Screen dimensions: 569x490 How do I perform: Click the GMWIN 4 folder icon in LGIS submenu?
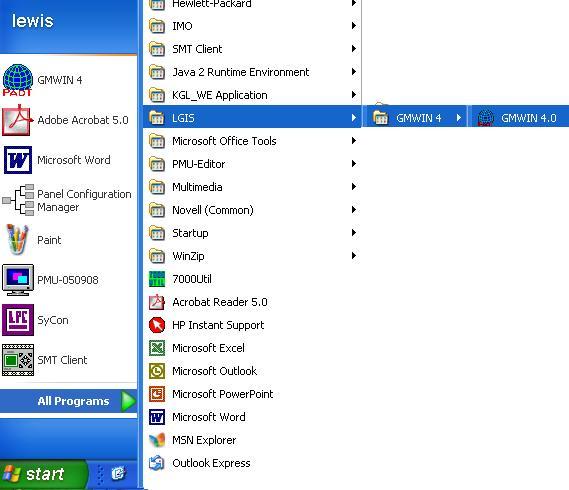(381, 118)
